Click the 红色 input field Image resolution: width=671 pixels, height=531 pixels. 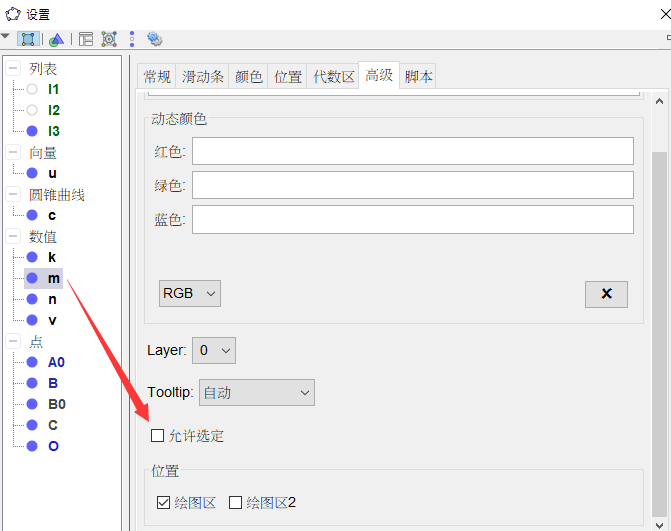(413, 151)
